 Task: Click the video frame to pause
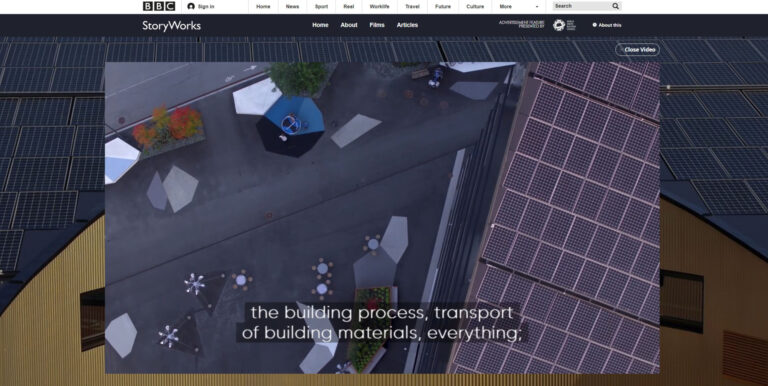(x=382, y=217)
